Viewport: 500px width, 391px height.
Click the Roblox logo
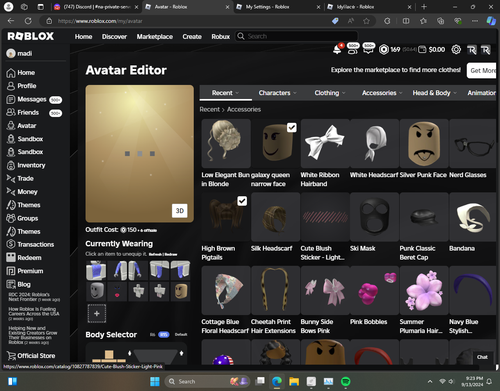coord(31,36)
